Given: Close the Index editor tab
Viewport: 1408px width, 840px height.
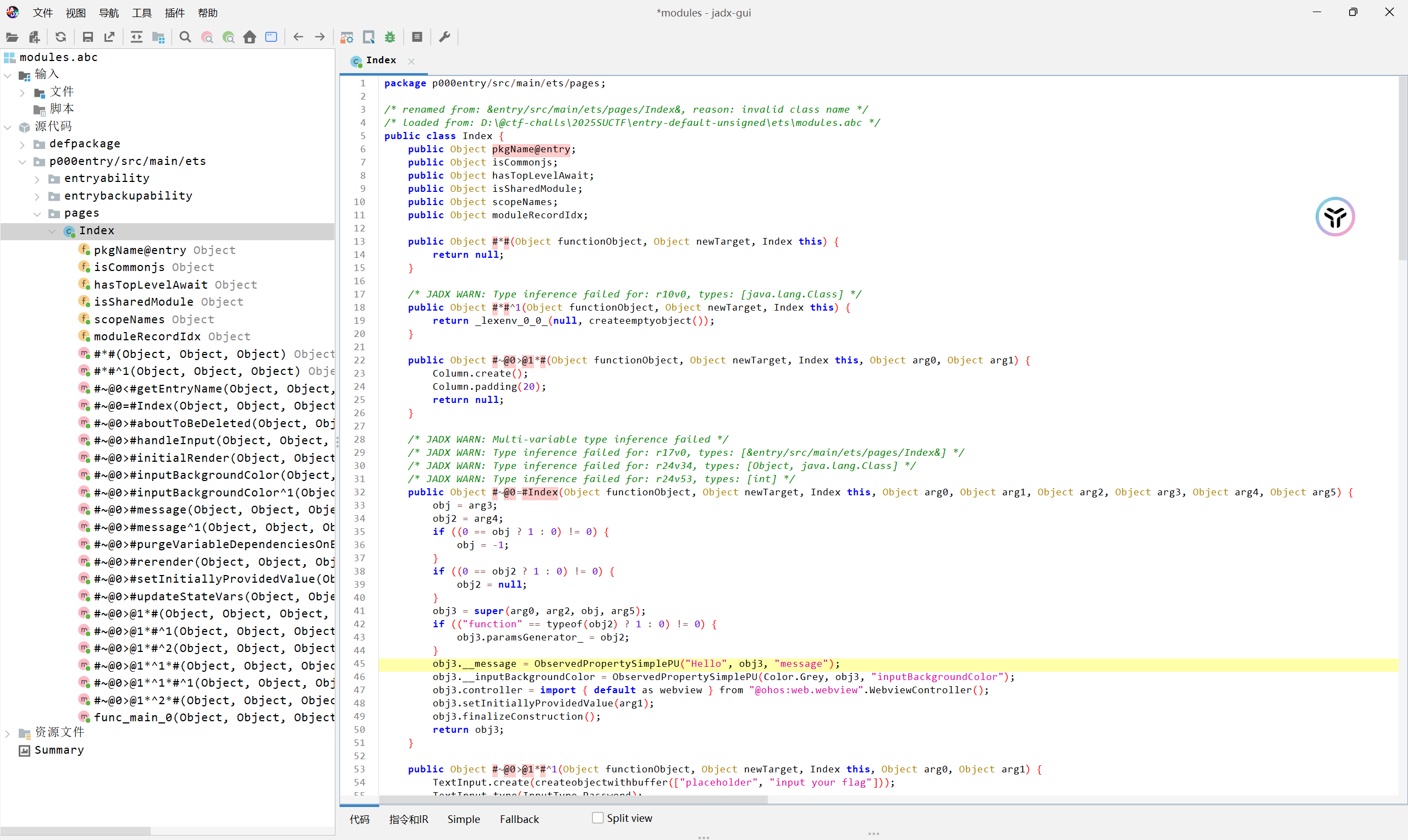Looking at the screenshot, I should click(411, 61).
